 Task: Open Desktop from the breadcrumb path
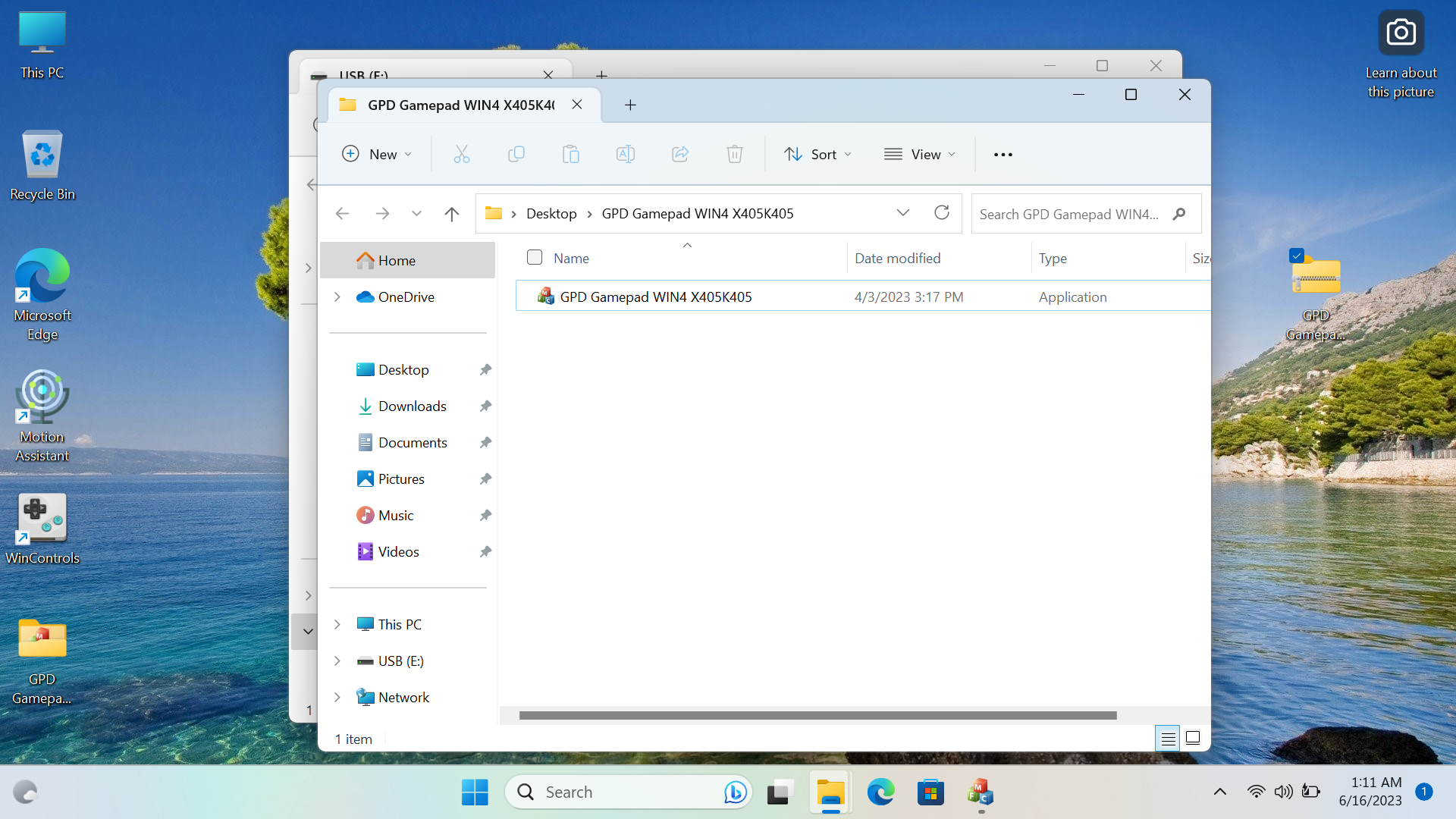[x=551, y=213]
